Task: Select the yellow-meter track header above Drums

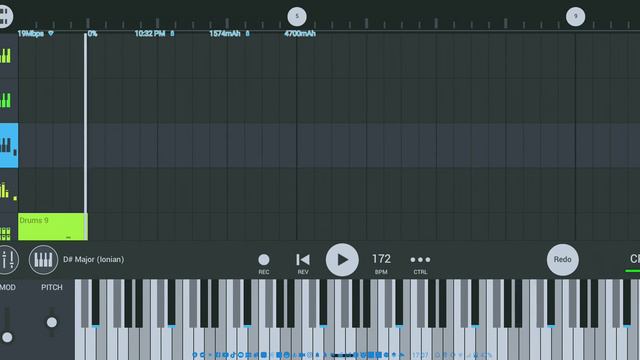Action: [9, 190]
